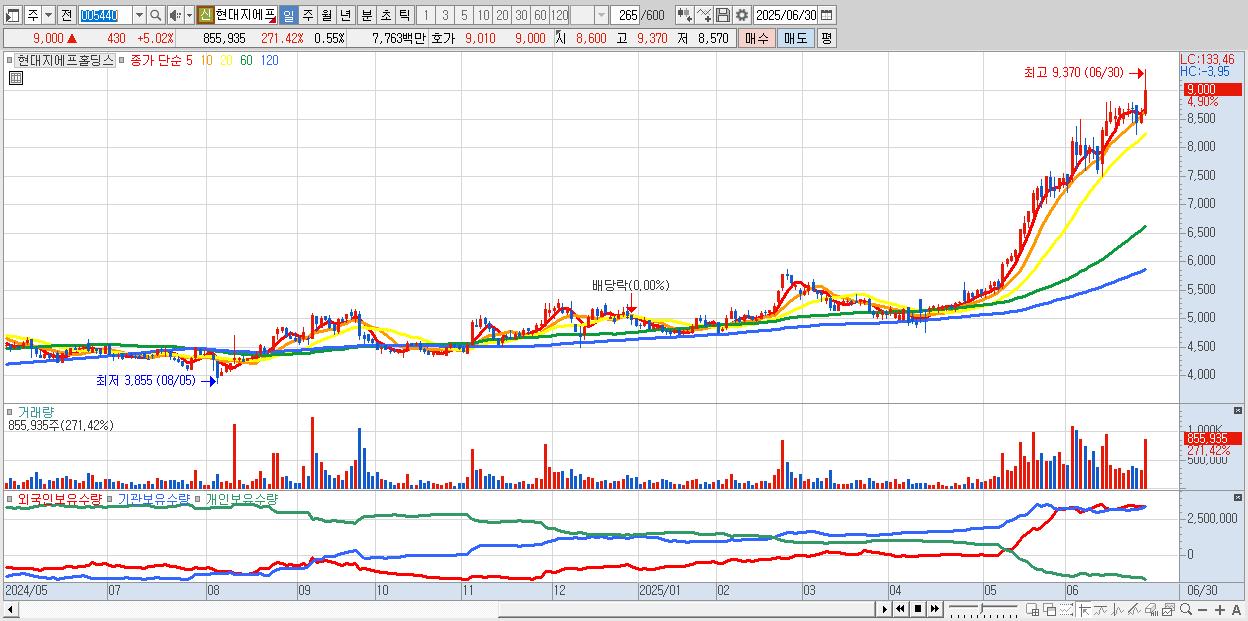This screenshot has height=621, width=1248.
Task: Click the plus zoom-in icon at bottom
Action: (x=1220, y=609)
